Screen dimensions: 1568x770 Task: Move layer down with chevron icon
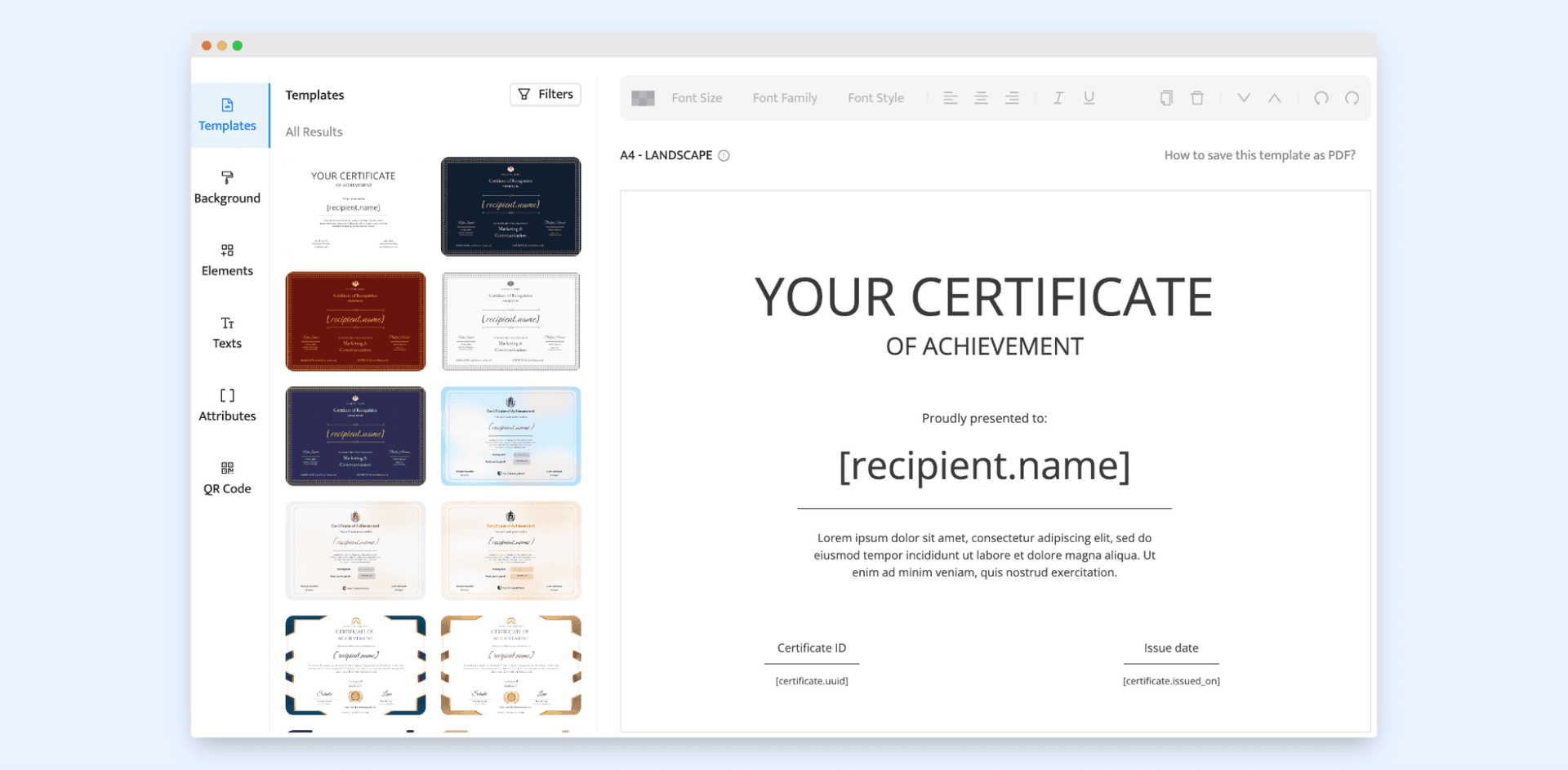(x=1244, y=98)
